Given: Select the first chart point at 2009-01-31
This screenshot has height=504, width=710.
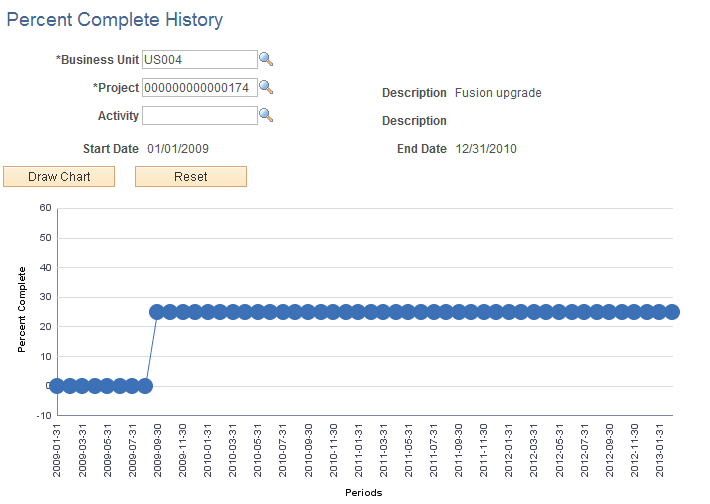Looking at the screenshot, I should pos(57,386).
